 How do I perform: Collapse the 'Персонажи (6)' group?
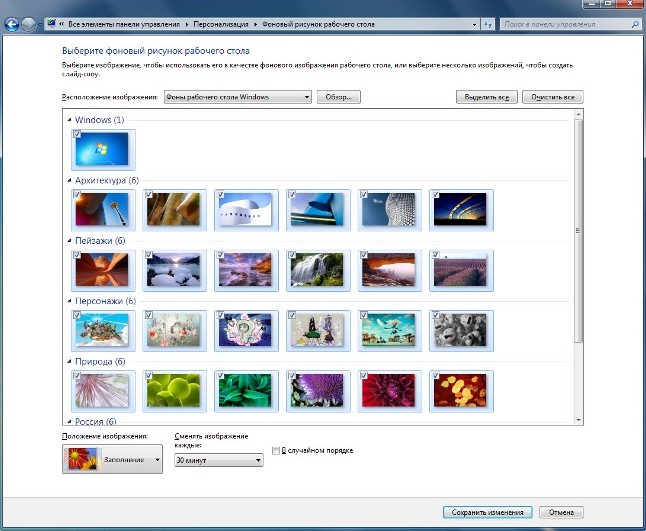point(69,301)
